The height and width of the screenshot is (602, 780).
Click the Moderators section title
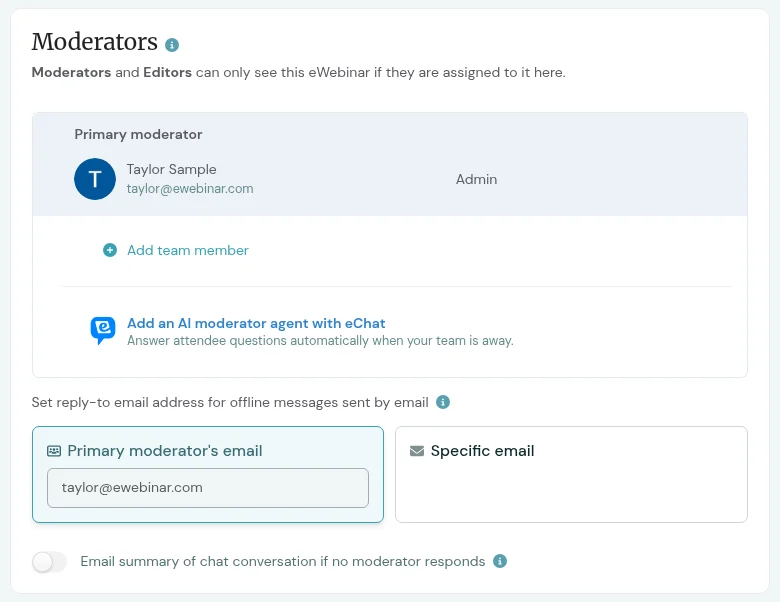coord(95,42)
